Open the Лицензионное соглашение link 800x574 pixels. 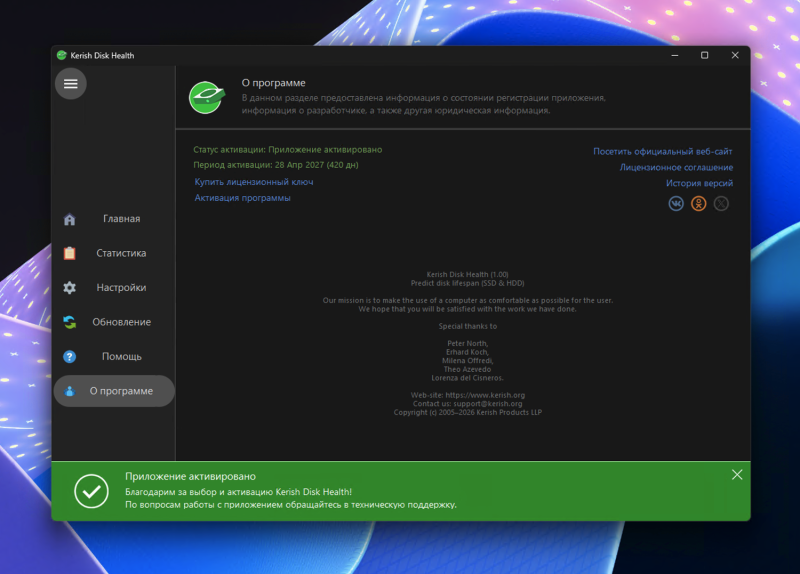(x=676, y=167)
